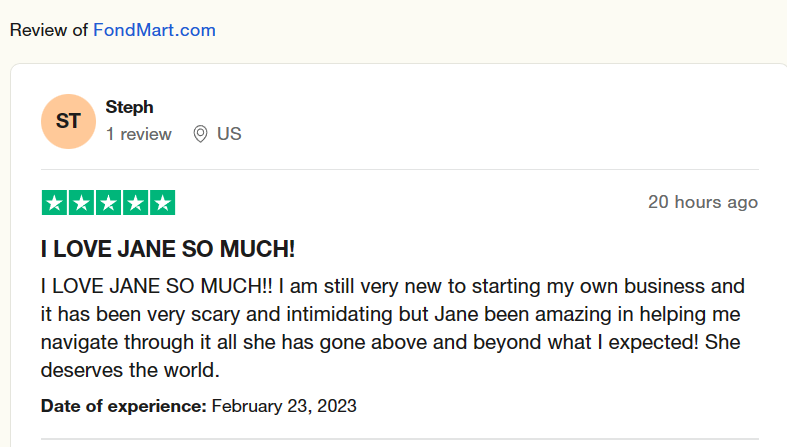Select the first green rating star
The width and height of the screenshot is (787, 447).
click(54, 202)
